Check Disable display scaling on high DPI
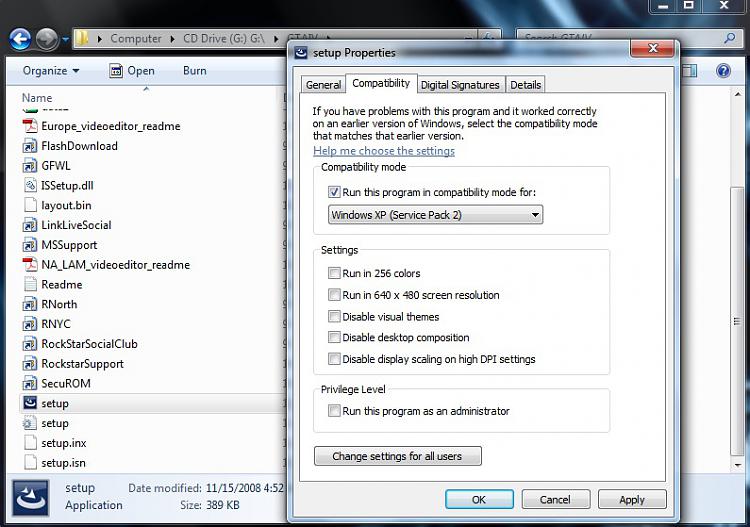Screen dimensions: 750x527 334,359
